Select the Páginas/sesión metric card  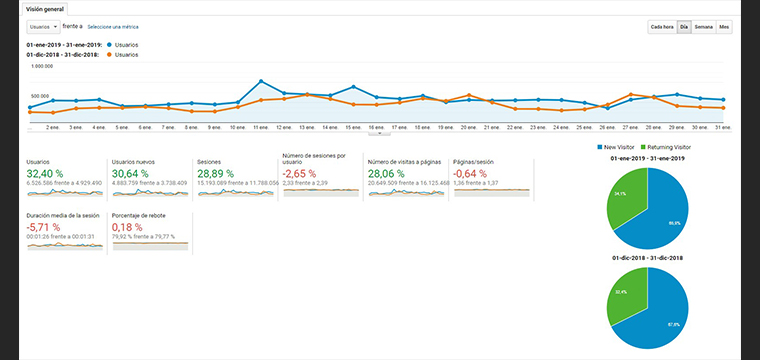coord(491,179)
